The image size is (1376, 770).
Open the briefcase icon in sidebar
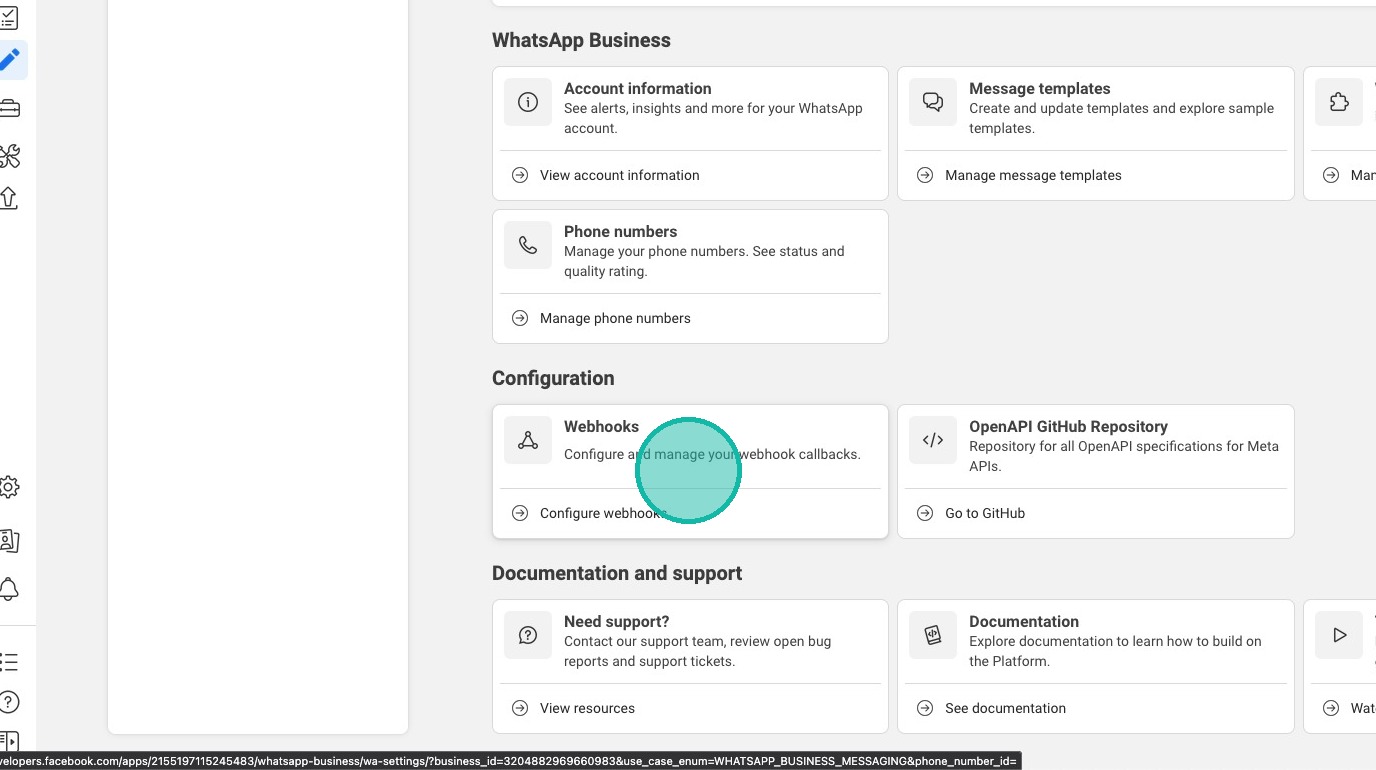click(x=9, y=108)
